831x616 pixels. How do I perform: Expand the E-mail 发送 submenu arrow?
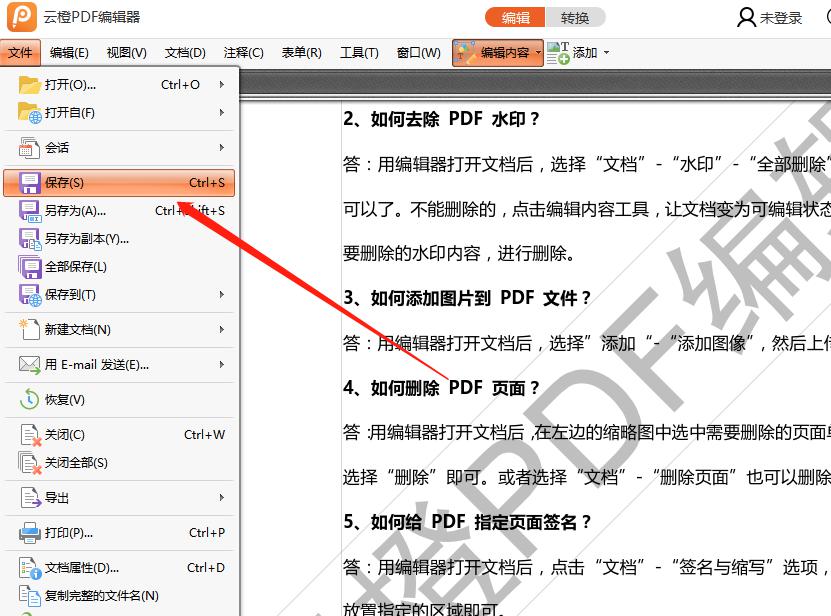(x=222, y=364)
